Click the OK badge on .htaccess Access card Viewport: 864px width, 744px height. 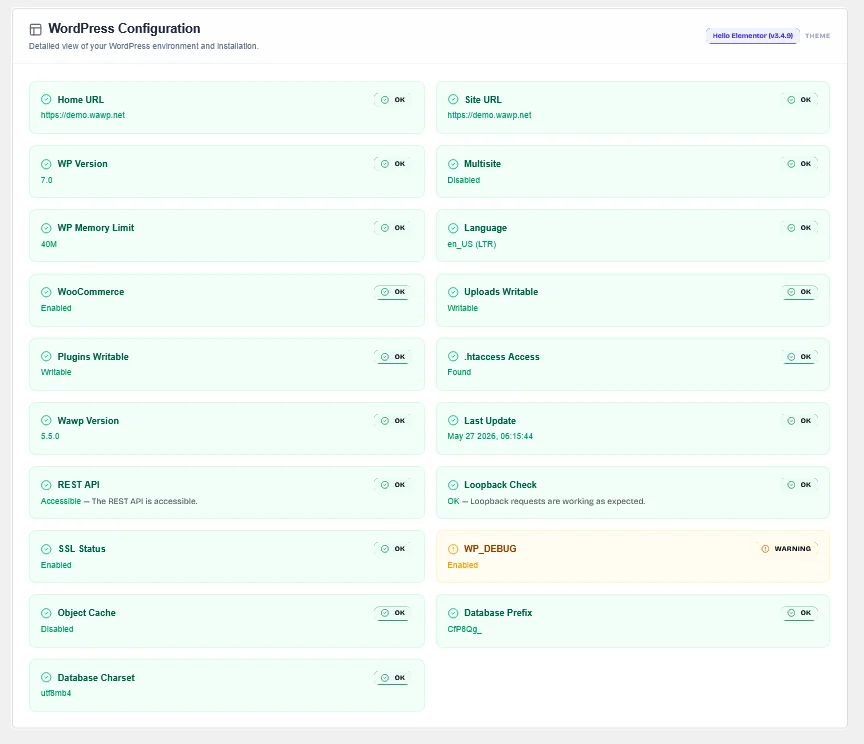pyautogui.click(x=799, y=357)
